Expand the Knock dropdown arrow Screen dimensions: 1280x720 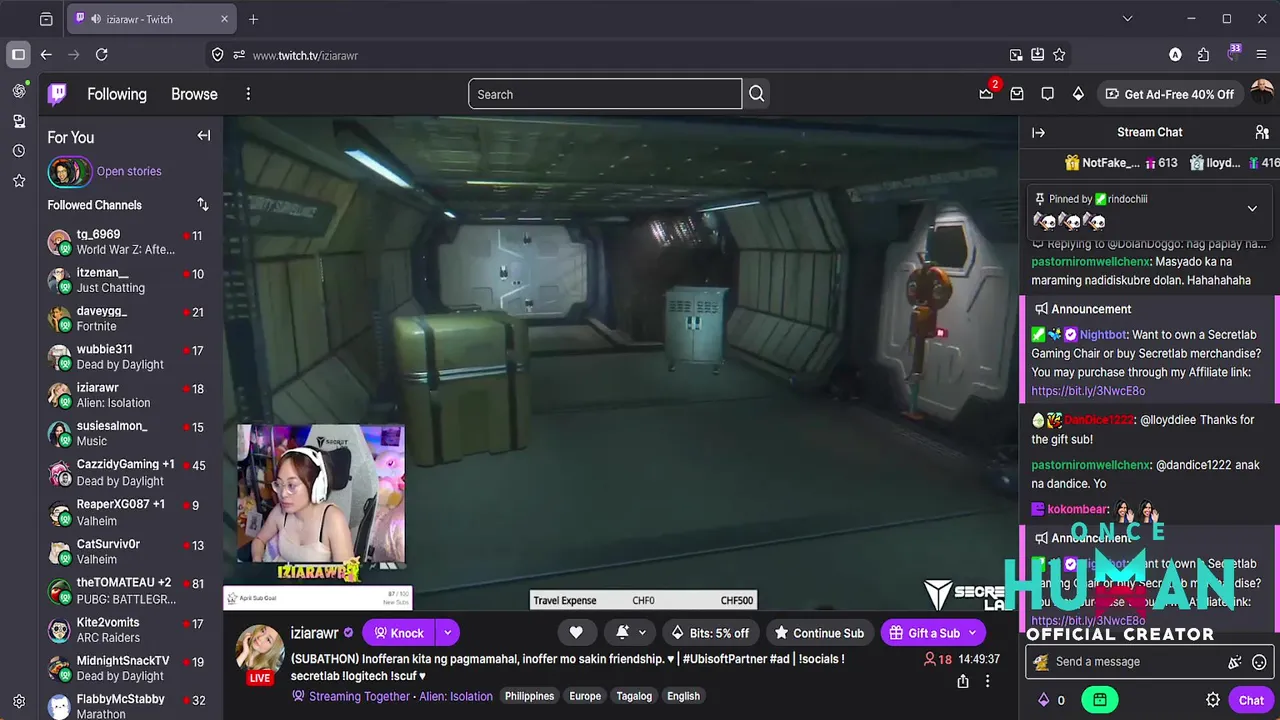pos(447,633)
